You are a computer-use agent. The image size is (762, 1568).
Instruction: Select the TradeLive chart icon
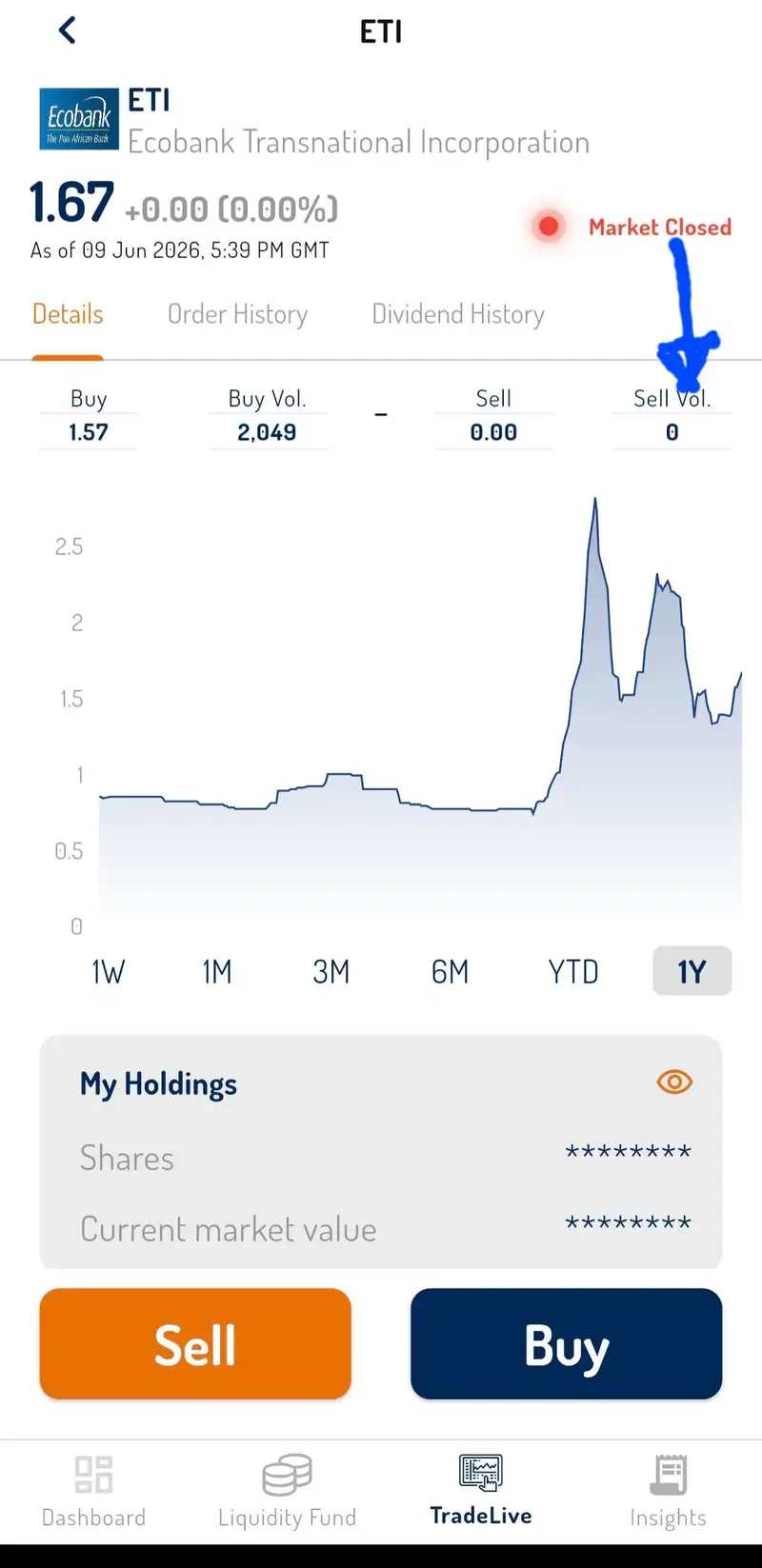(x=481, y=1473)
